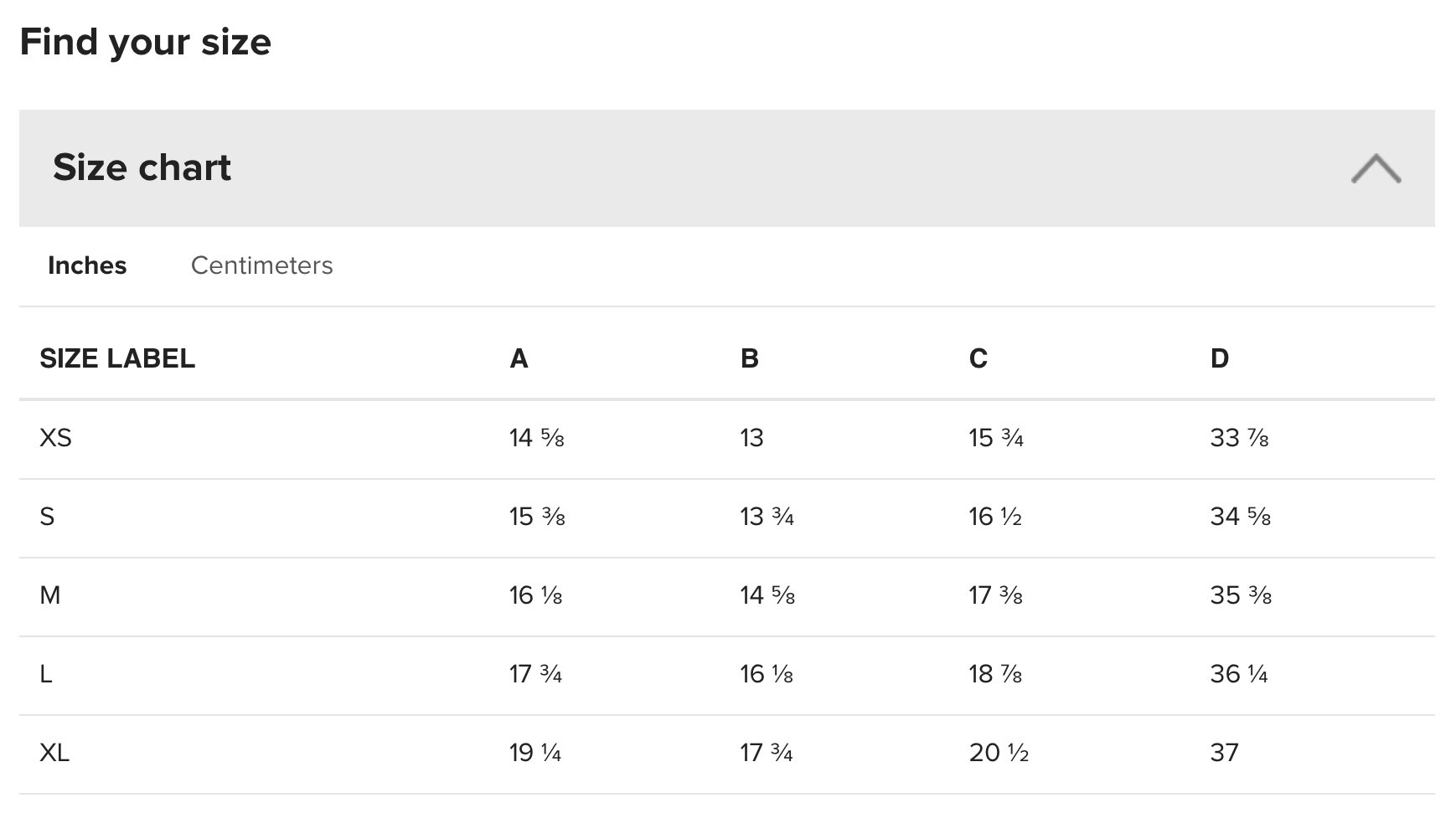This screenshot has width=1456, height=839.
Task: Switch to the Centimeters tab
Action: [261, 265]
